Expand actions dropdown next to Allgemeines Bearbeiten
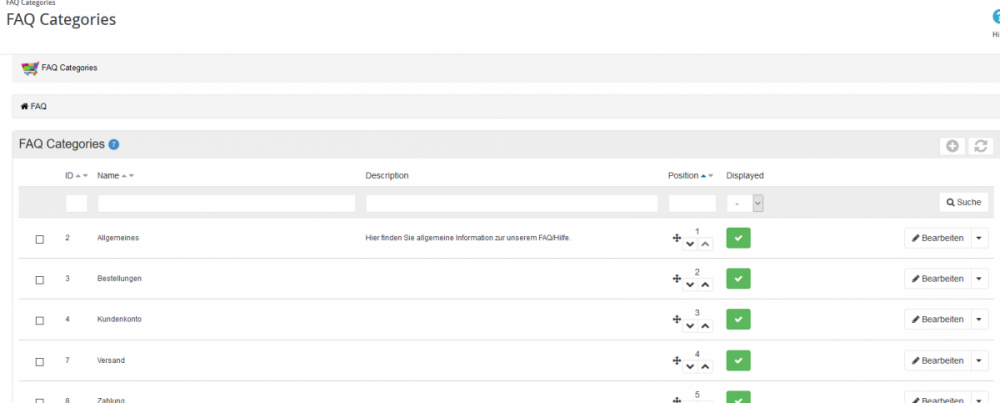This screenshot has width=1000, height=403. (x=979, y=238)
